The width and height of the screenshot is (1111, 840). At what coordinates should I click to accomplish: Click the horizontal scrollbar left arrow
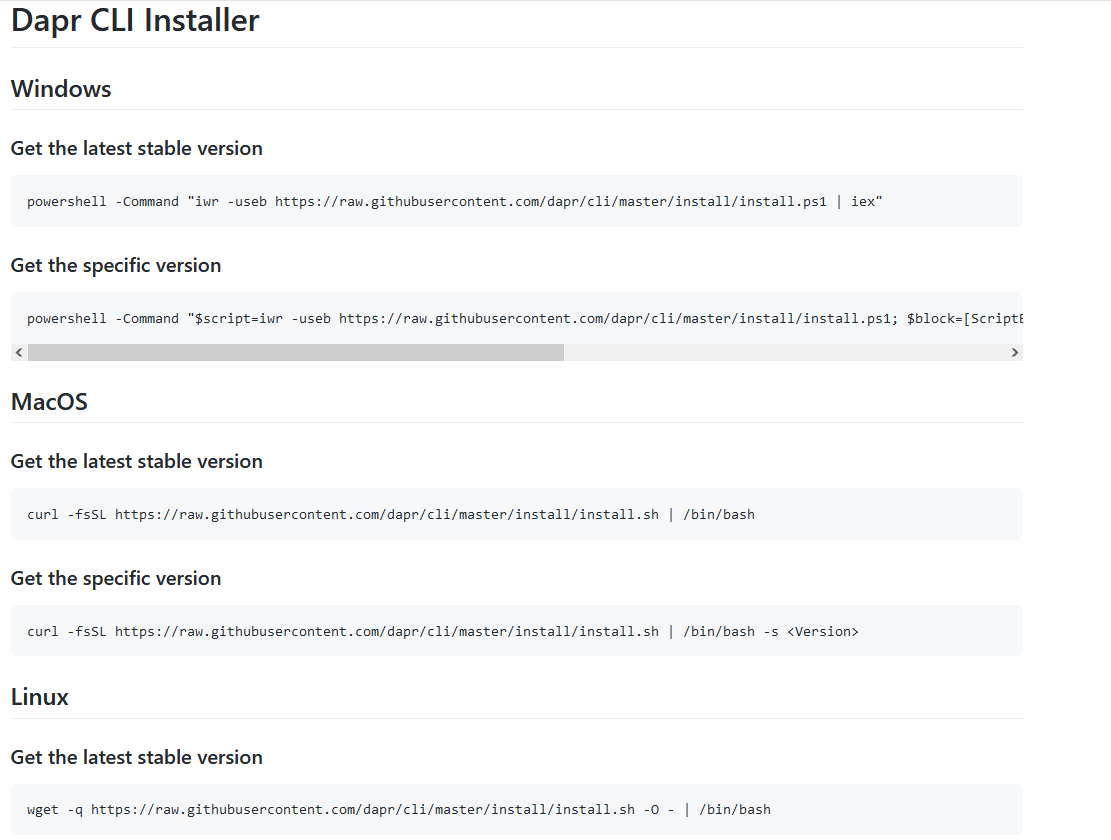pyautogui.click(x=19, y=353)
